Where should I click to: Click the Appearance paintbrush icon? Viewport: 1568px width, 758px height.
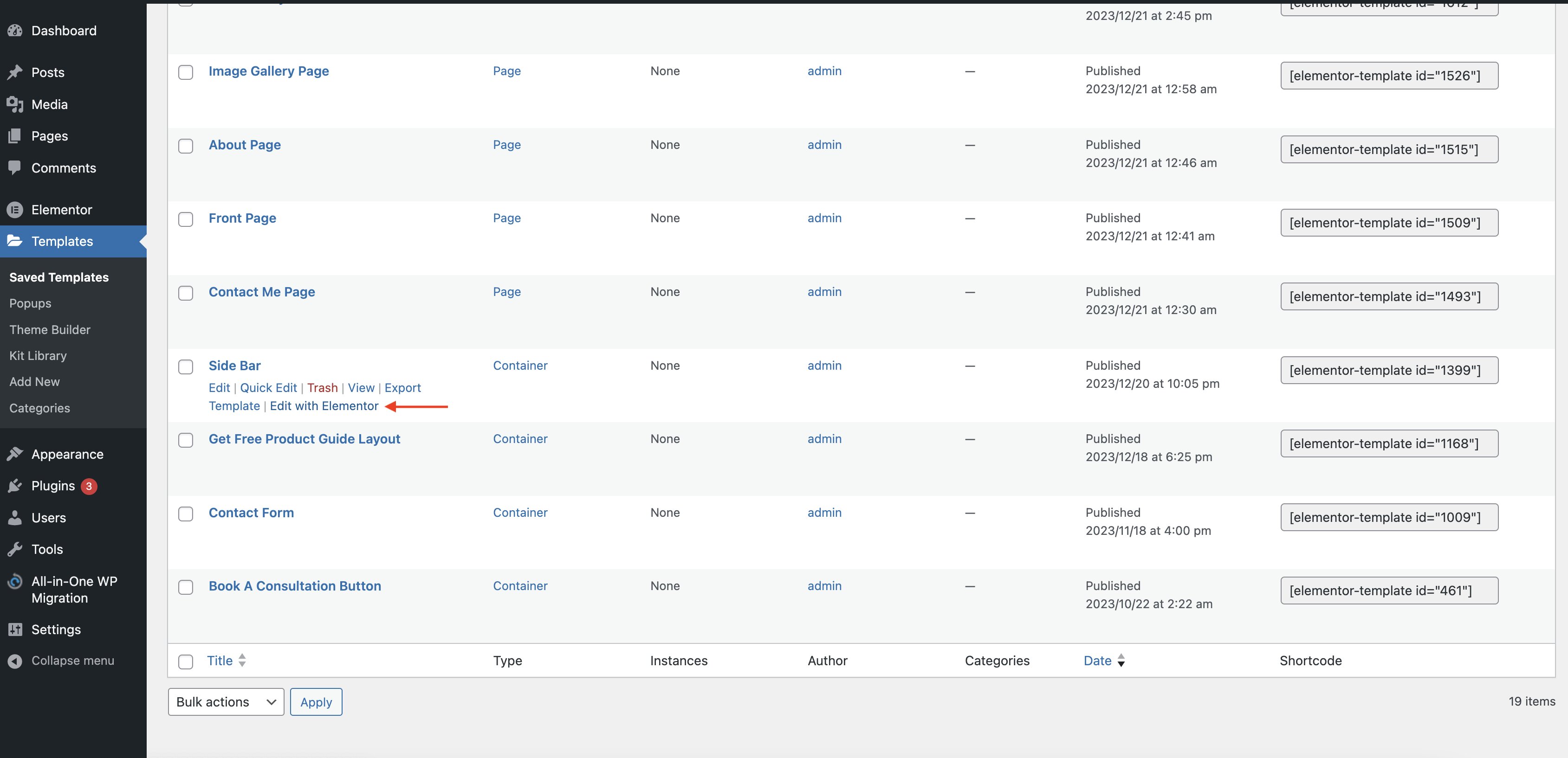tap(15, 455)
